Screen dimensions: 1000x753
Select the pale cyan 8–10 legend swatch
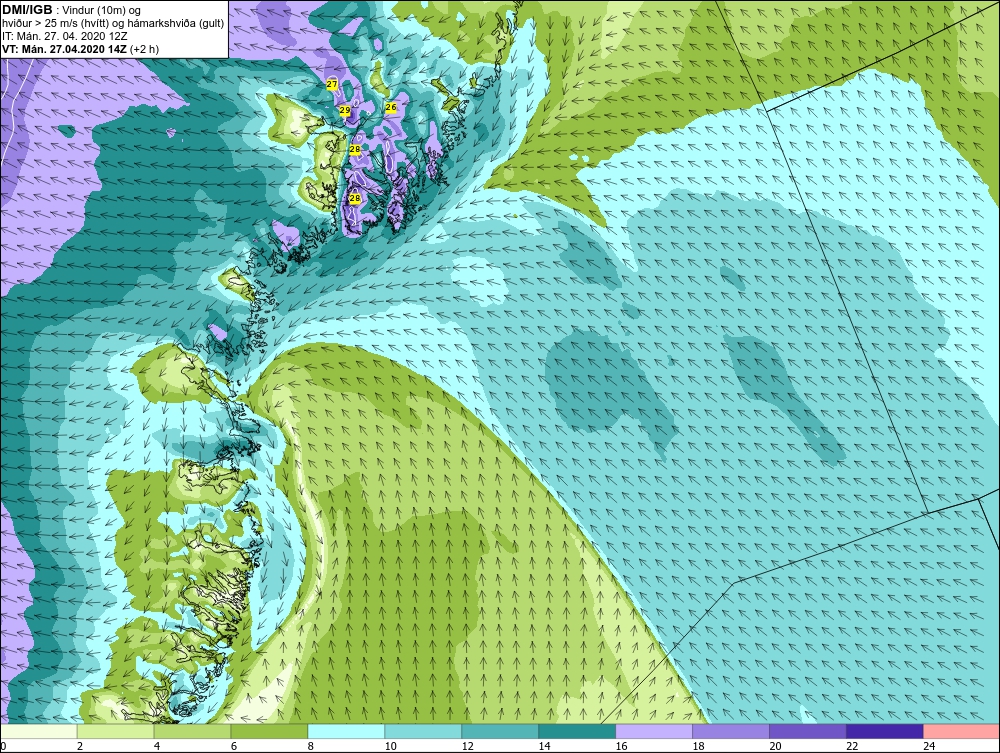click(x=346, y=731)
